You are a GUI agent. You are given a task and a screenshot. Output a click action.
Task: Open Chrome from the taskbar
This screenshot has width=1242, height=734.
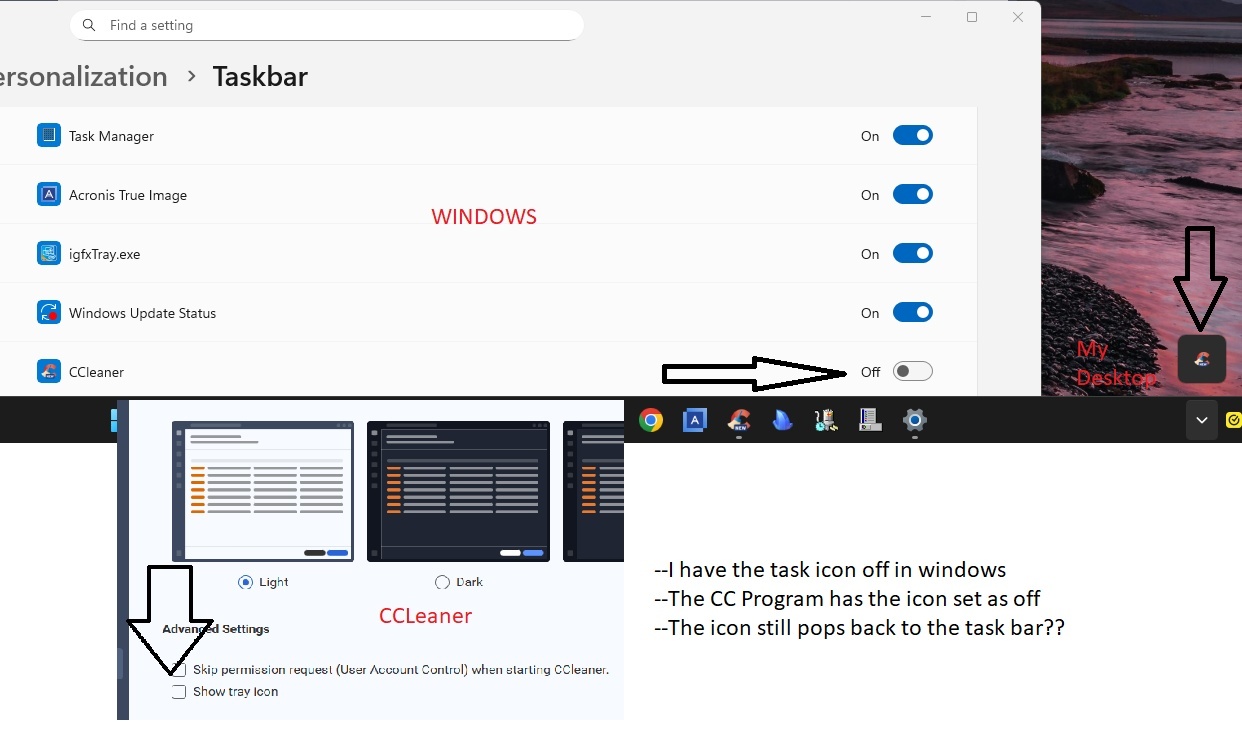pyautogui.click(x=651, y=421)
